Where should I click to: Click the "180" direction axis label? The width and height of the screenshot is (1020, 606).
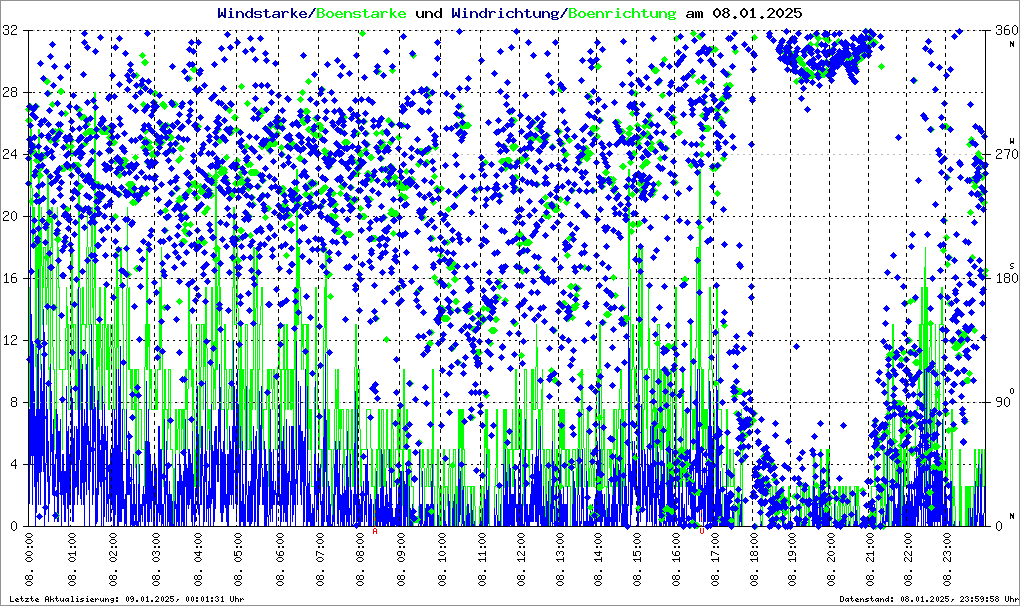pos(1008,278)
